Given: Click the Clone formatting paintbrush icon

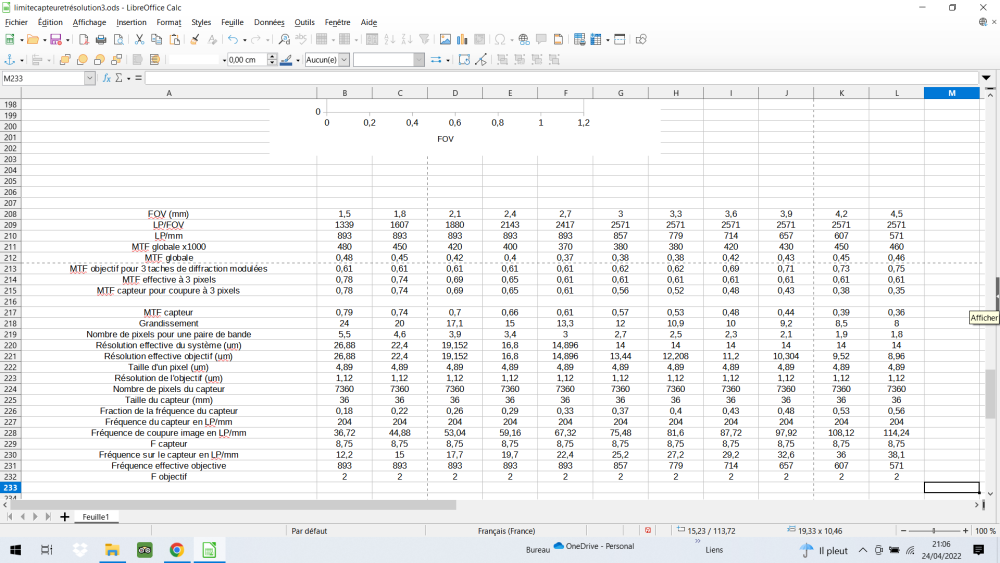Looking at the screenshot, I should click(195, 40).
